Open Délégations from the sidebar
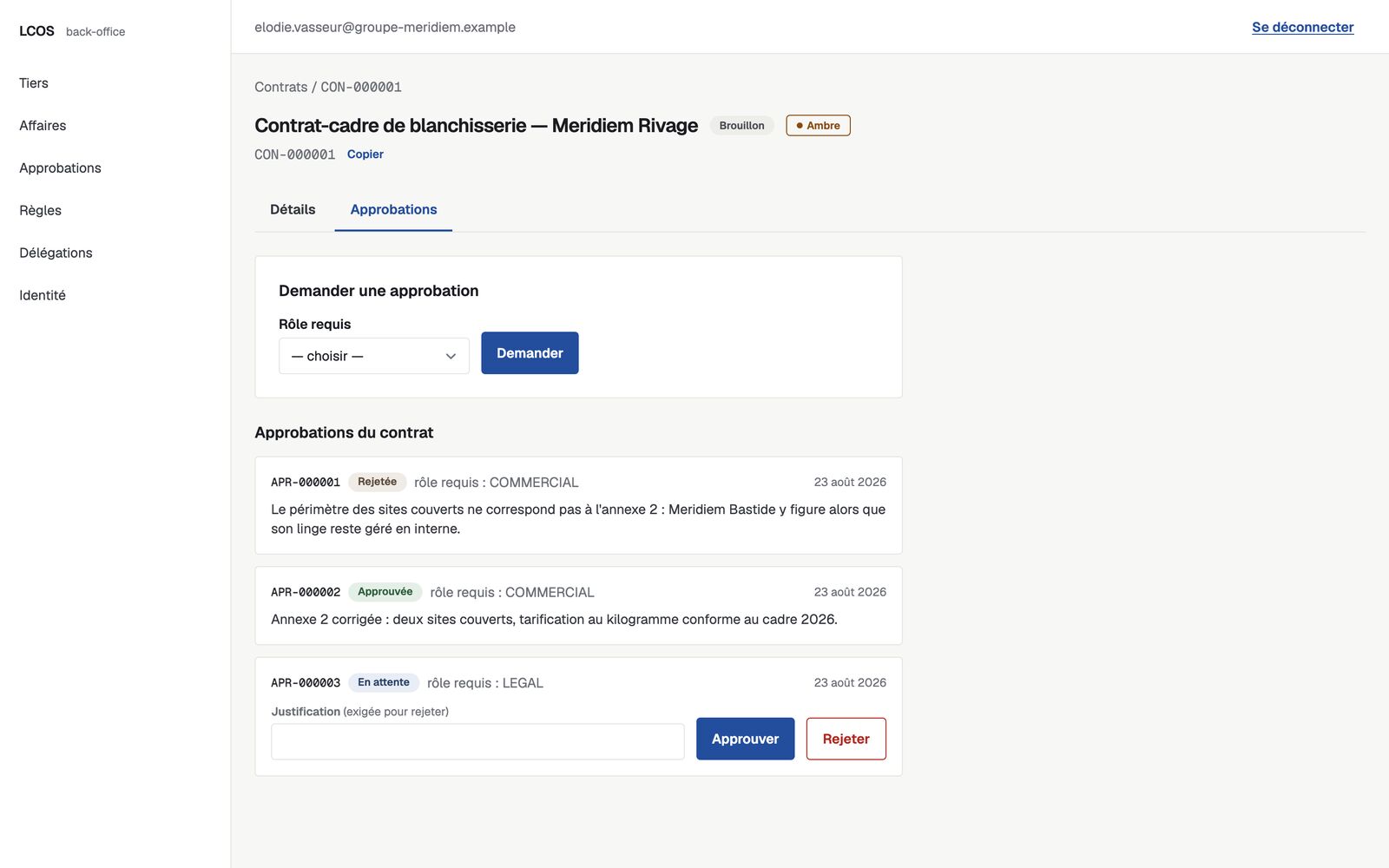 [56, 253]
